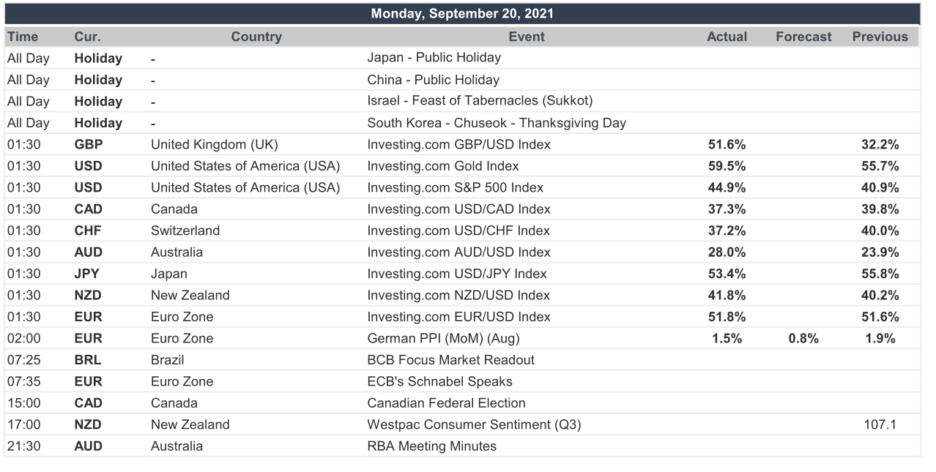This screenshot has height=472, width=936.
Task: Click the Actual column header
Action: [726, 36]
